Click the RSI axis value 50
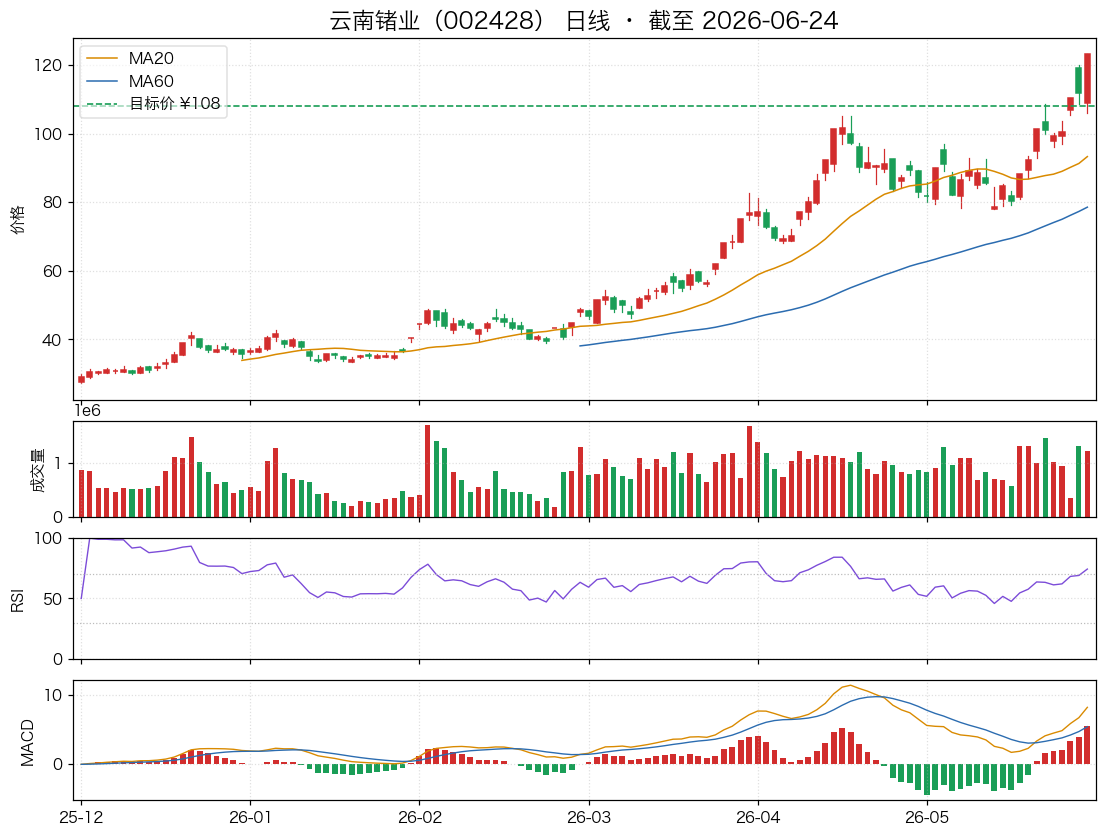This screenshot has width=1106, height=837. click(x=52, y=599)
